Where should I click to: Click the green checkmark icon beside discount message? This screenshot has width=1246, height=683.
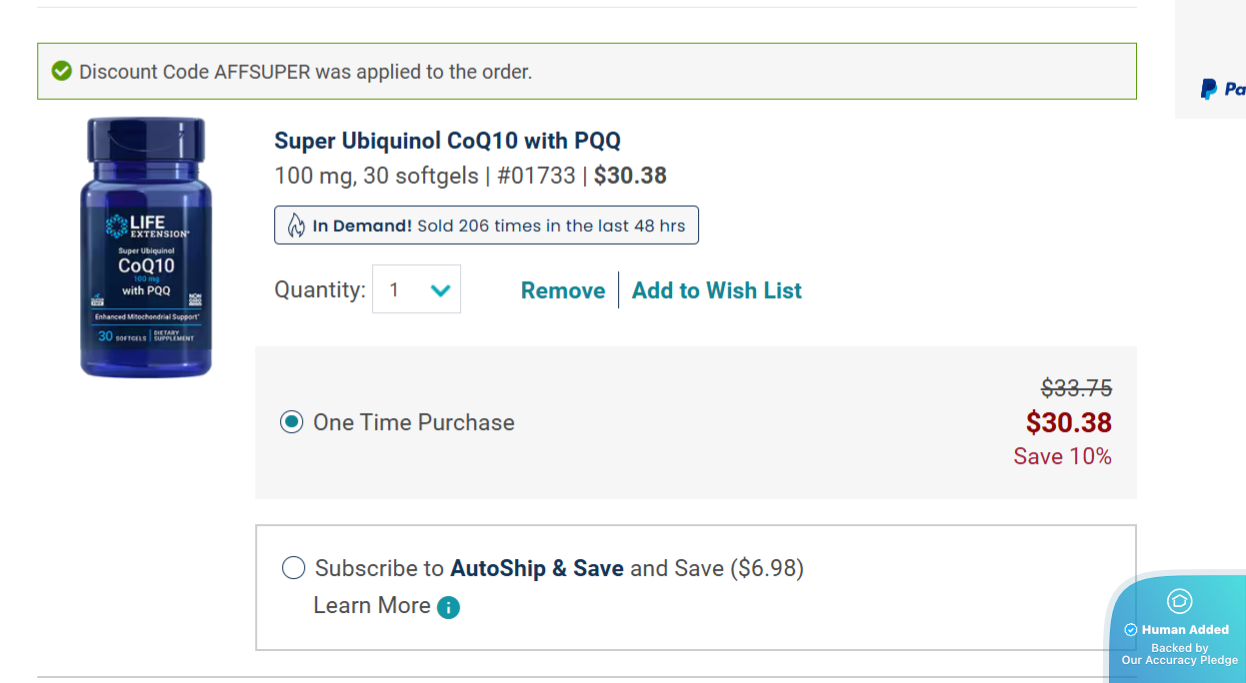[x=62, y=71]
